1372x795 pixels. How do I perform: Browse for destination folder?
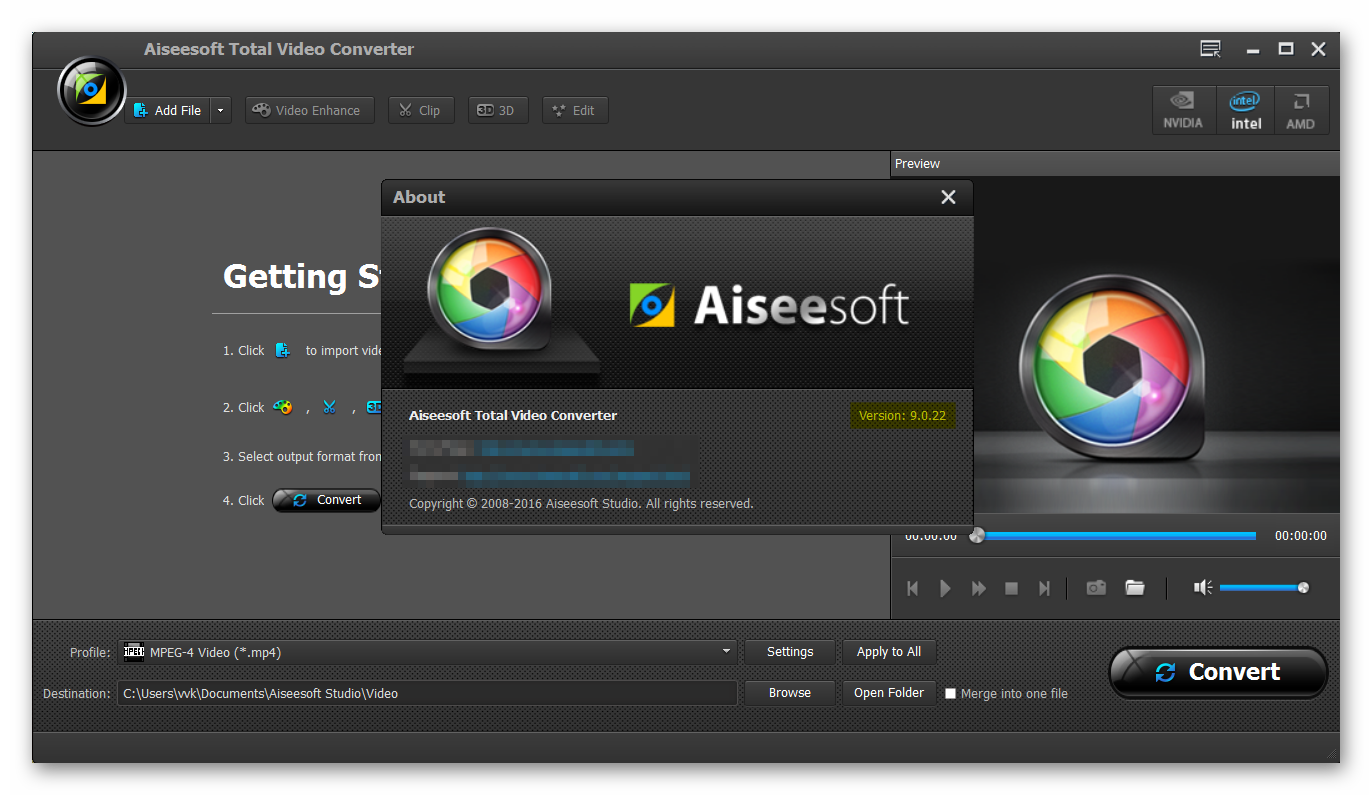[790, 693]
